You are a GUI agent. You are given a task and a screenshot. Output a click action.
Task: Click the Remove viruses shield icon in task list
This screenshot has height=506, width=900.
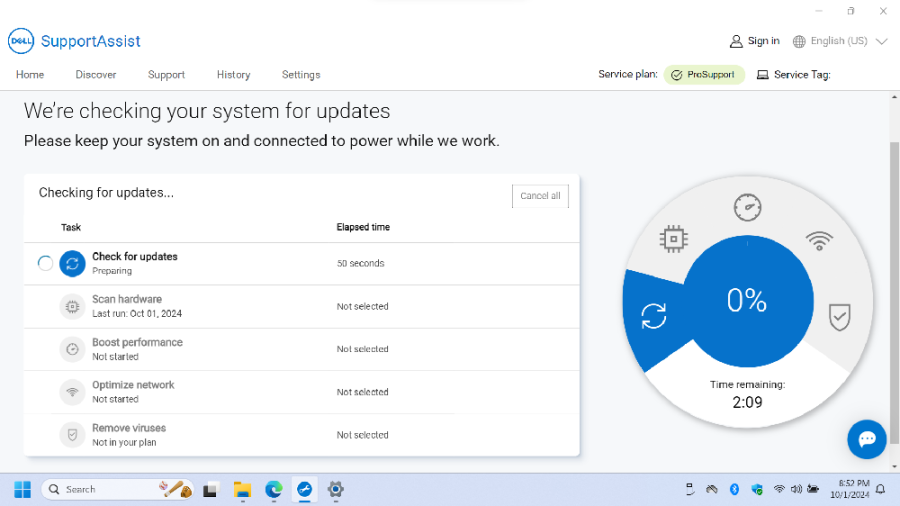tap(72, 435)
